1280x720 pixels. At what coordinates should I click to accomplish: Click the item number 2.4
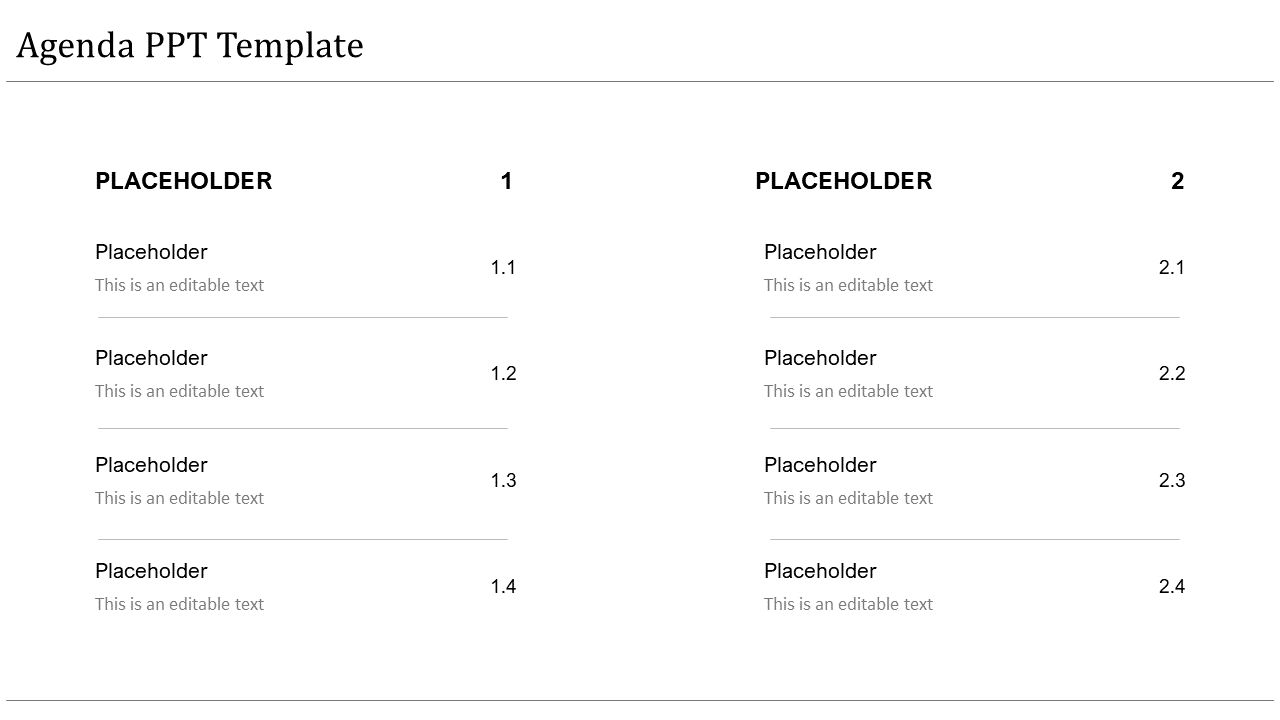pyautogui.click(x=1172, y=586)
